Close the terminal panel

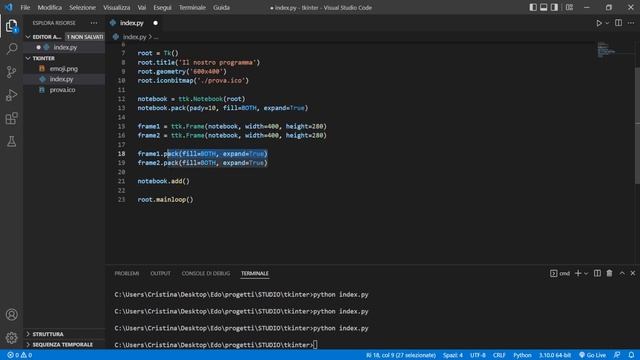tap(633, 273)
